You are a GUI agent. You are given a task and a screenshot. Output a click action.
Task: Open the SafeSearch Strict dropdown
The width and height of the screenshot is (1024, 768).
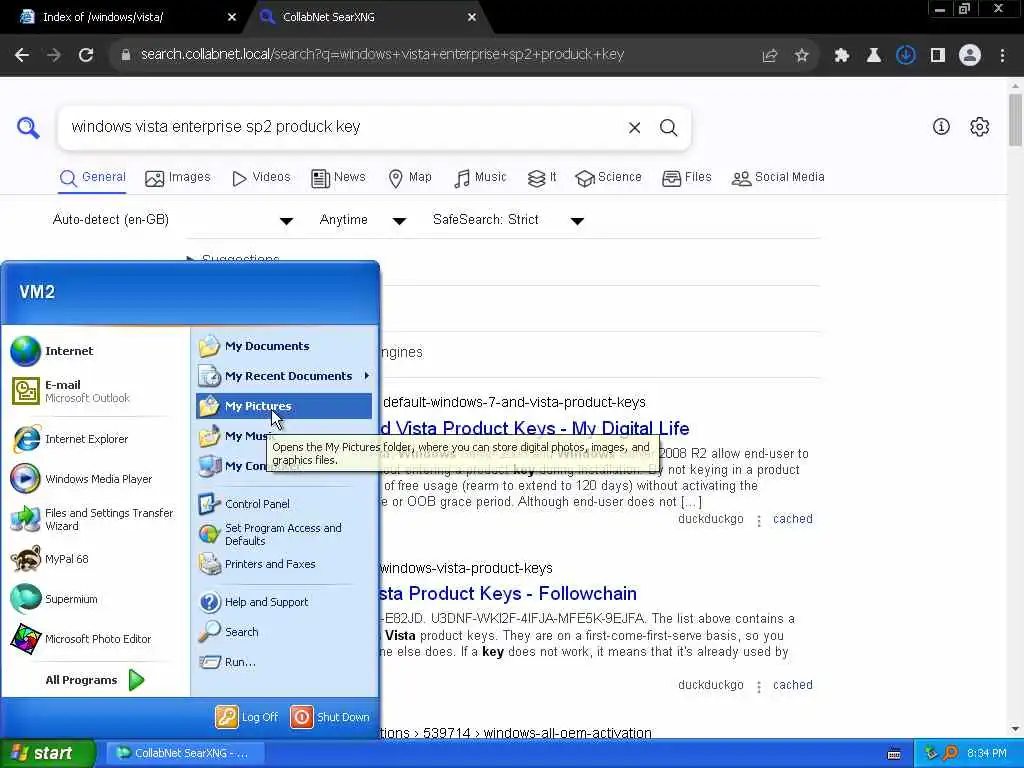(508, 220)
